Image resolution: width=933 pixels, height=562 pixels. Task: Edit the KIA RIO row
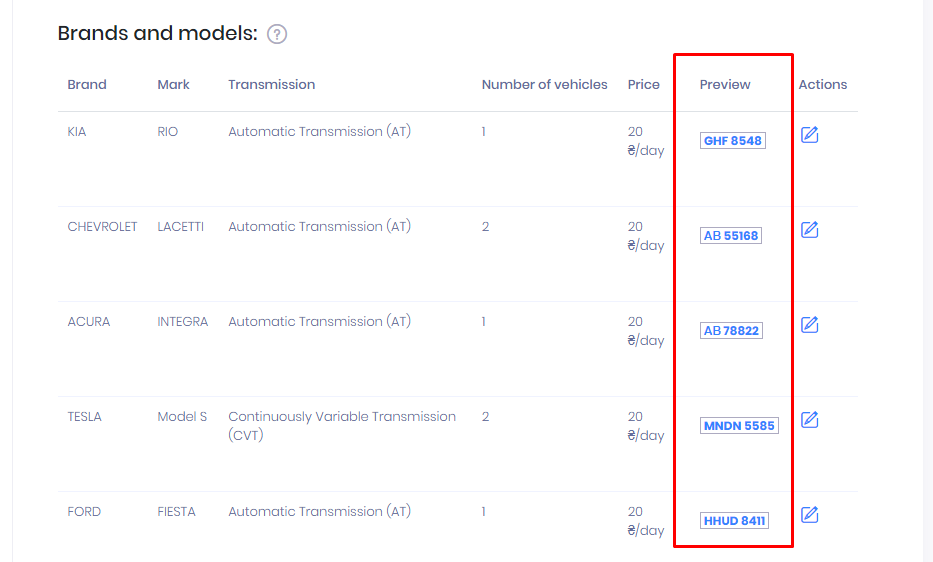pyautogui.click(x=810, y=134)
